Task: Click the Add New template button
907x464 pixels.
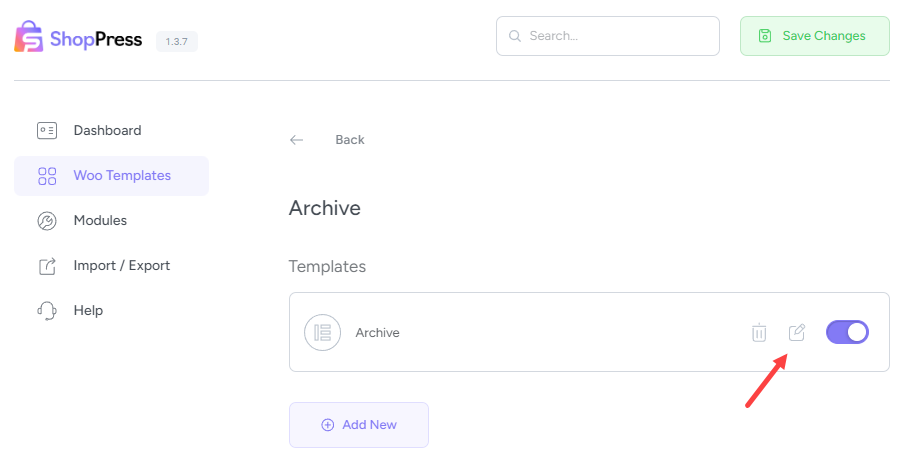Action: coord(358,425)
